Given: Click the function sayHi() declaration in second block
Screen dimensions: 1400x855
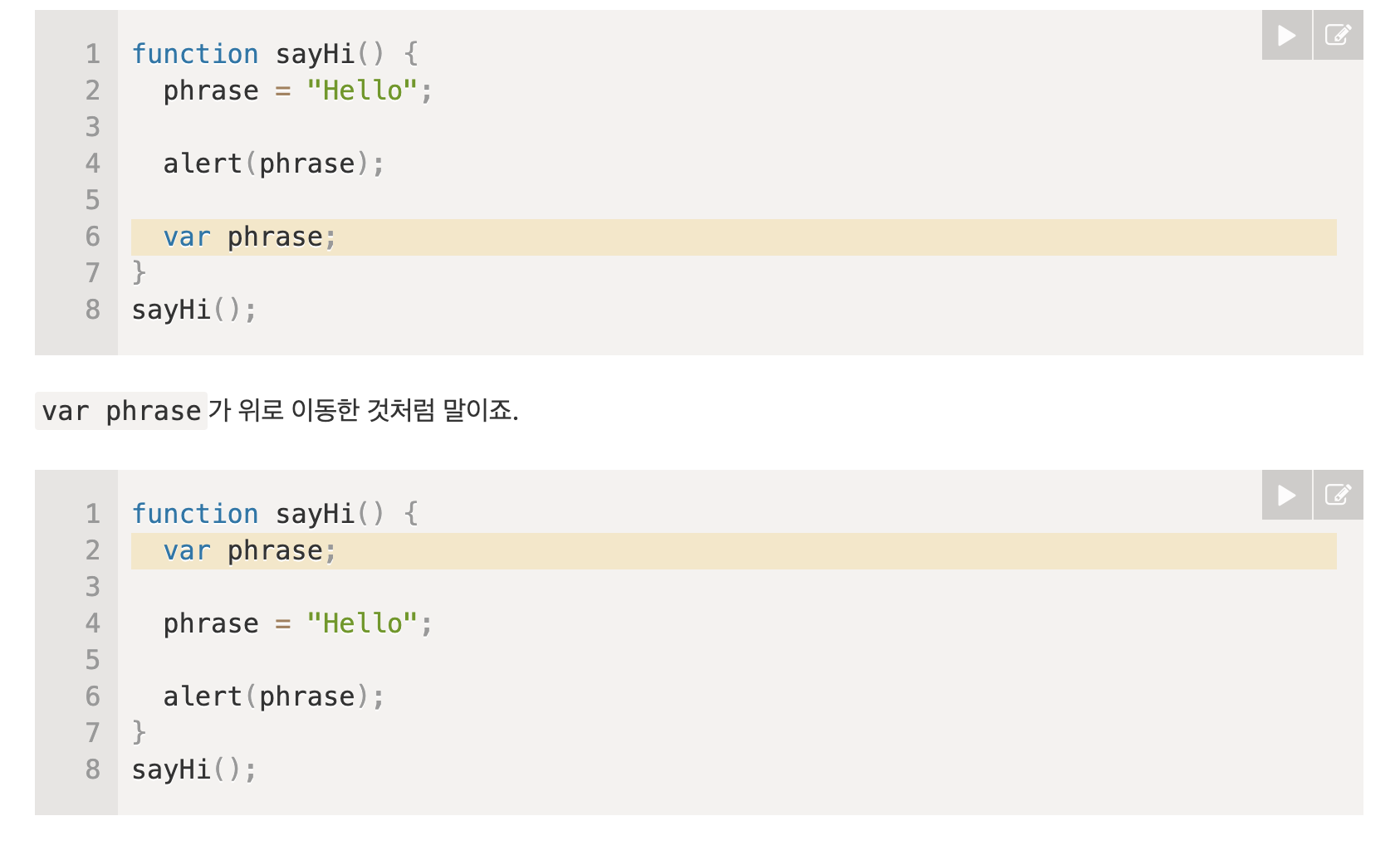Looking at the screenshot, I should [274, 514].
